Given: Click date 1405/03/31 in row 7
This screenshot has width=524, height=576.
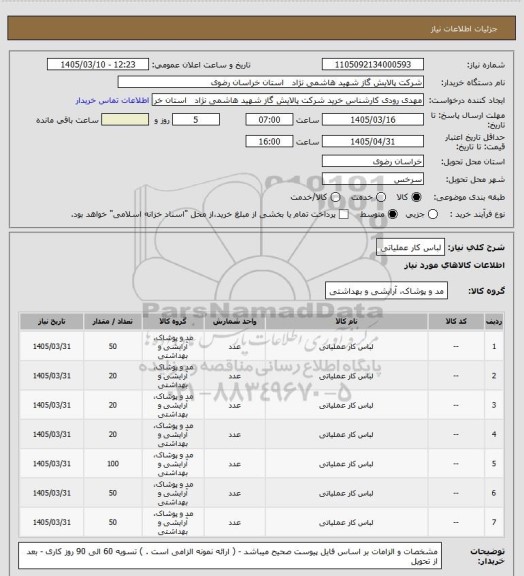Looking at the screenshot, I should (x=51, y=522).
